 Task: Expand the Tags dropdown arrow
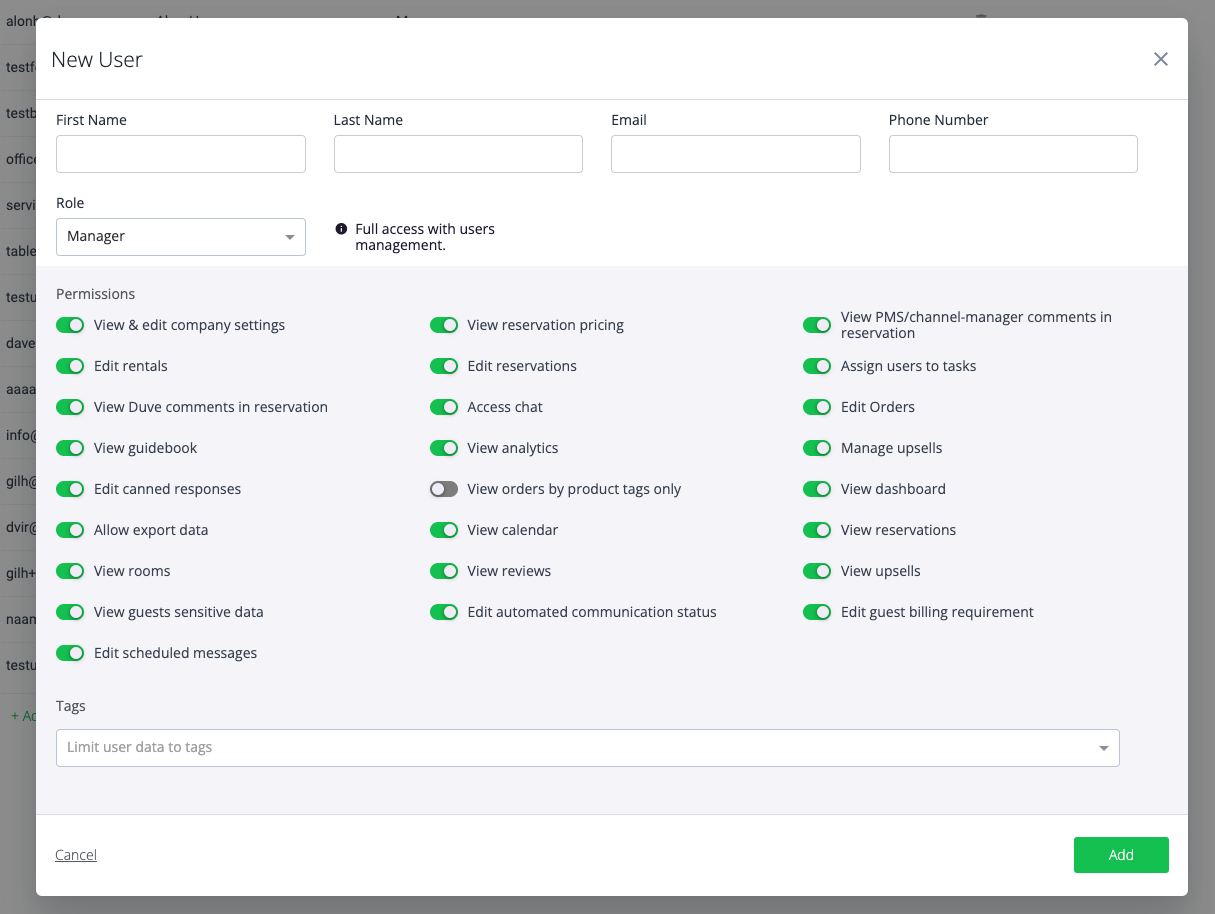1103,748
